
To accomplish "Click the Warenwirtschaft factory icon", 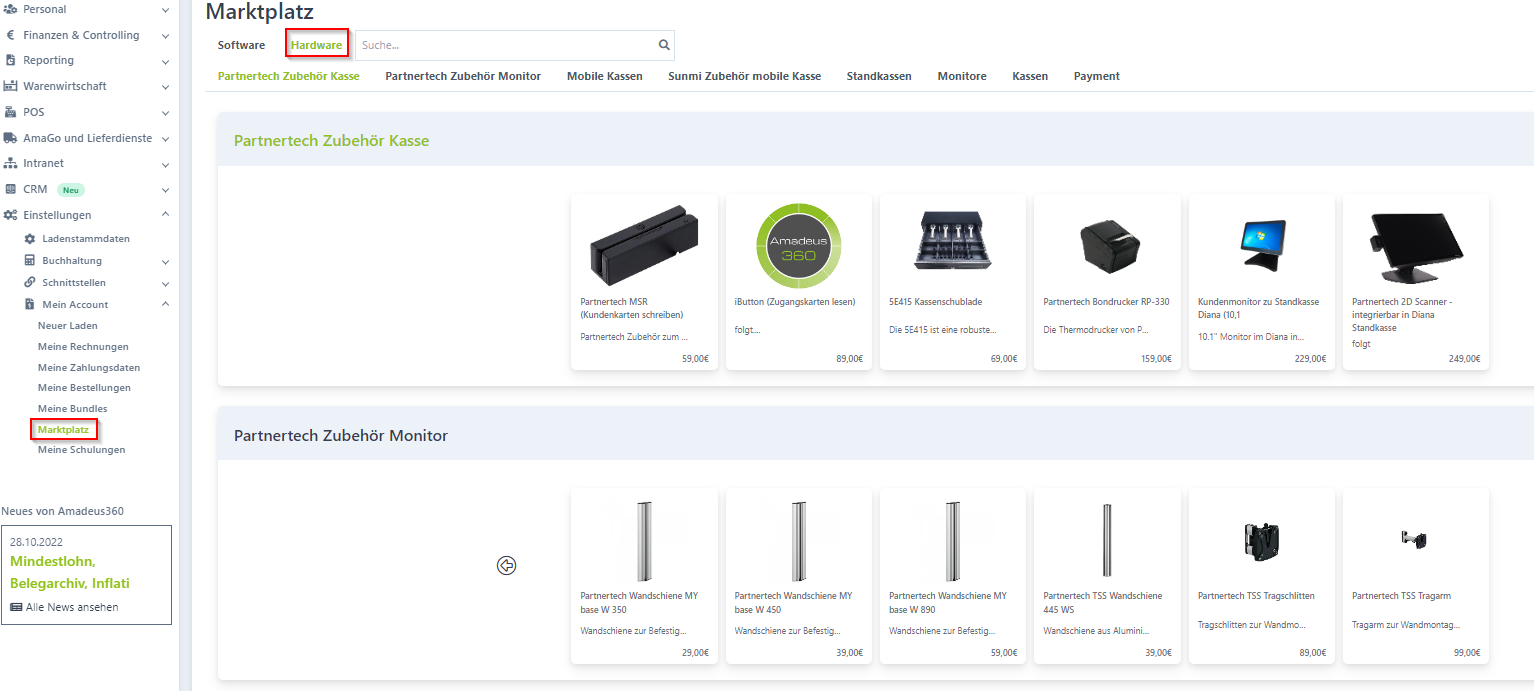I will click(x=11, y=86).
